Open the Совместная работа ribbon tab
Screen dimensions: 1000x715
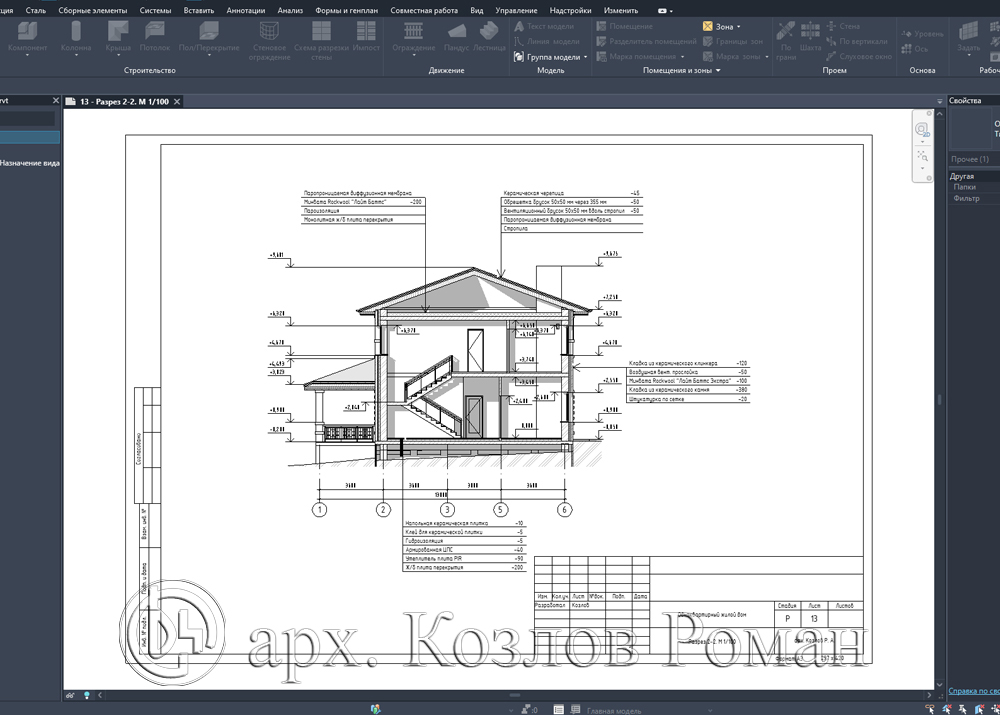(424, 10)
